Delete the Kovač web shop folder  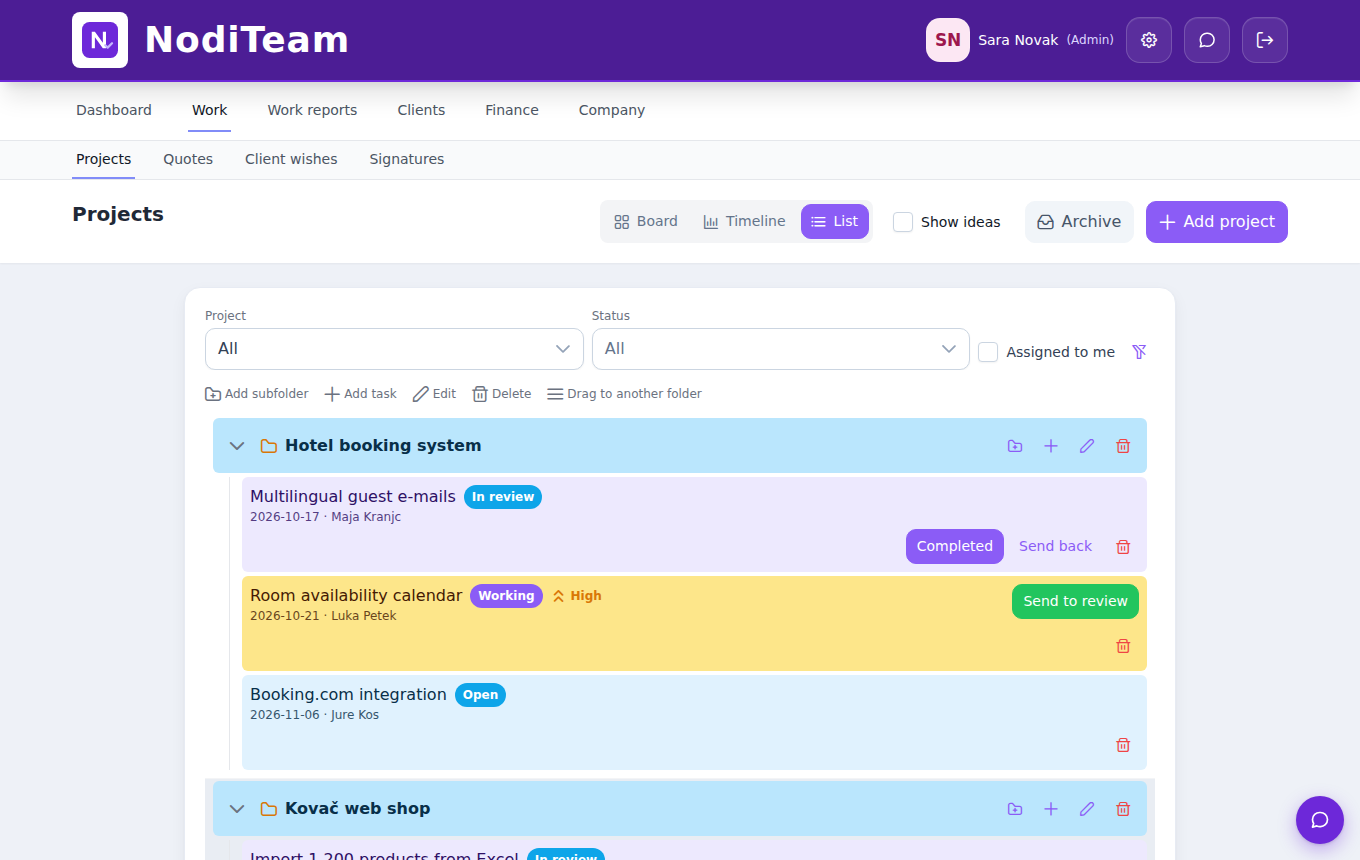(x=1123, y=809)
